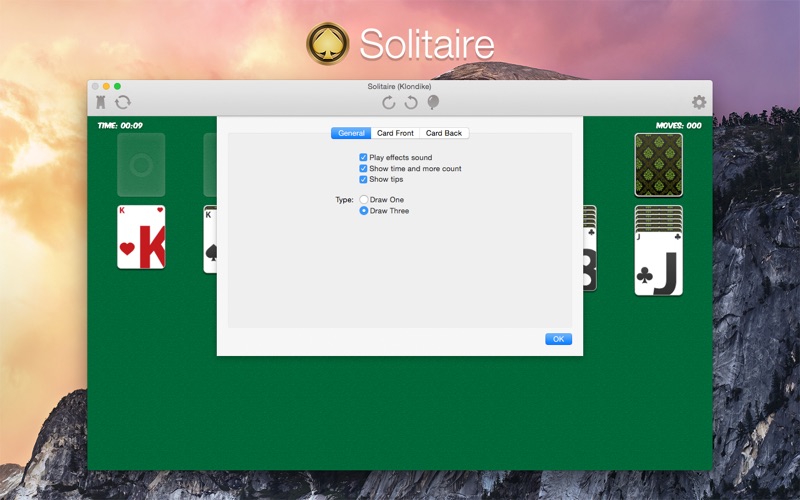800x500 pixels.
Task: Open the Card Back tab
Action: 444,133
